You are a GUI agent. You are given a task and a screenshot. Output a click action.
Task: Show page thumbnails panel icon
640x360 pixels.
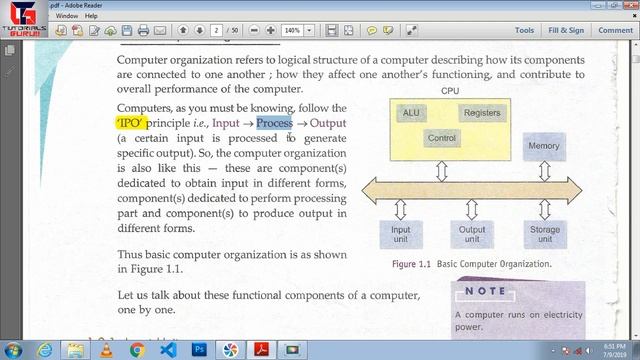click(10, 50)
